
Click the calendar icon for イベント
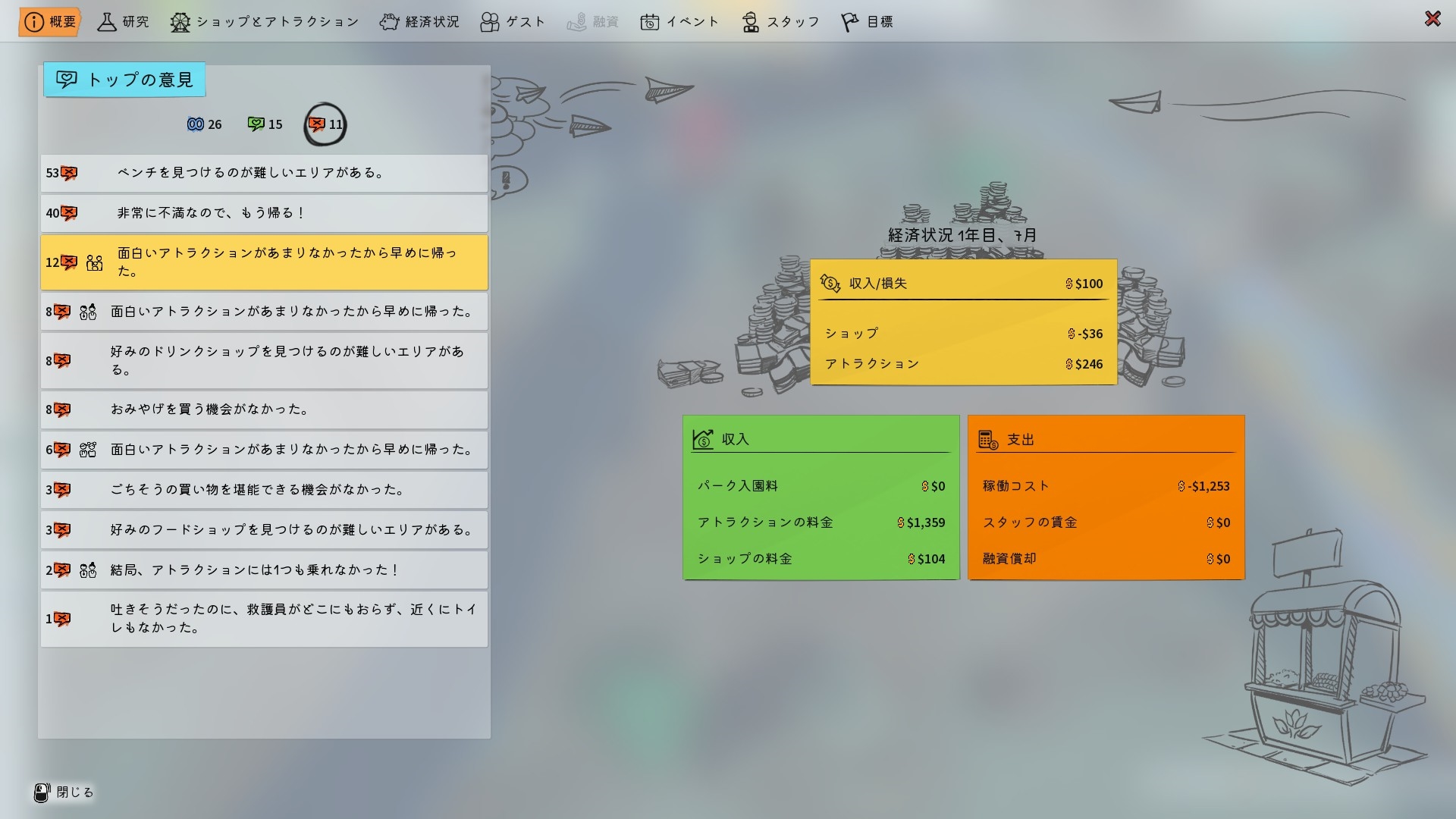[x=649, y=22]
